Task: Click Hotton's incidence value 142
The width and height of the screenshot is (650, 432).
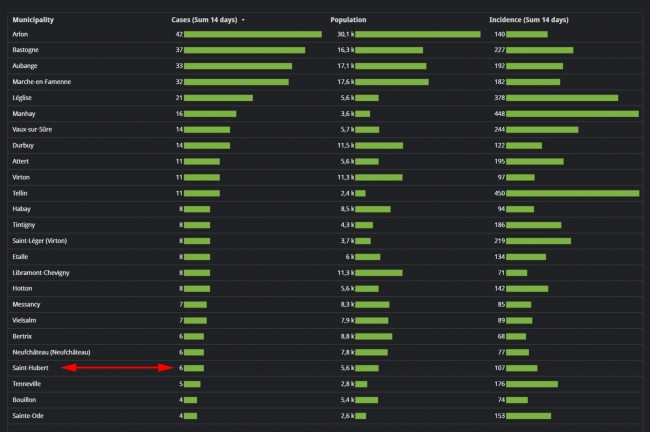Action: [x=500, y=289]
